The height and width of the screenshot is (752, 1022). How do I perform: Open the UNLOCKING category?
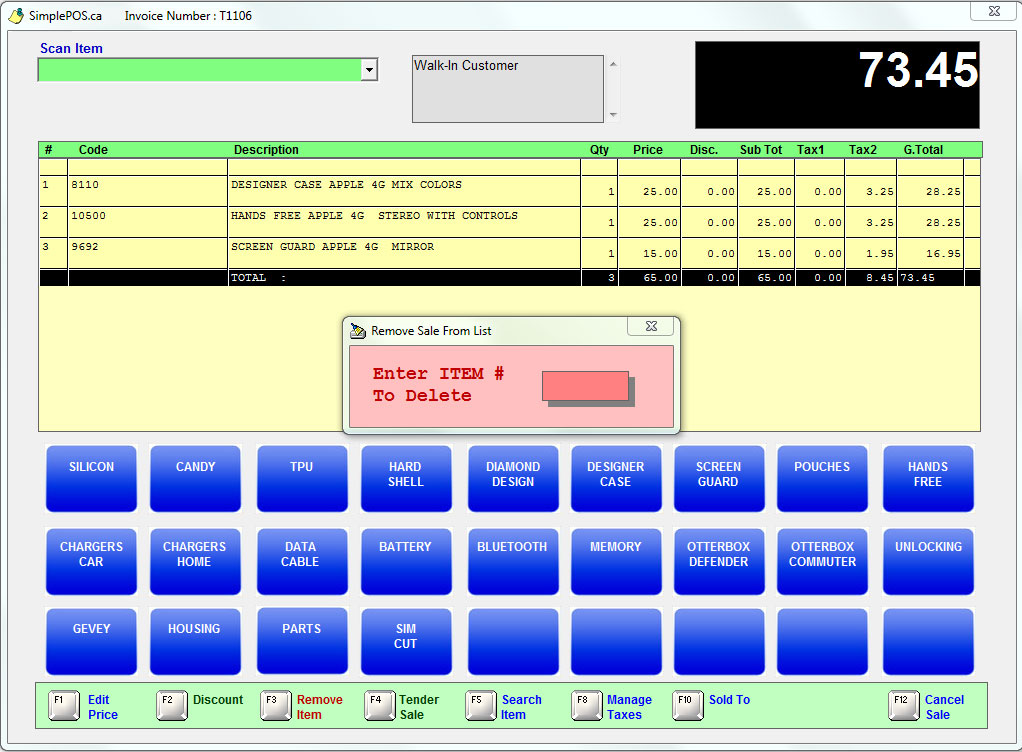(x=928, y=561)
